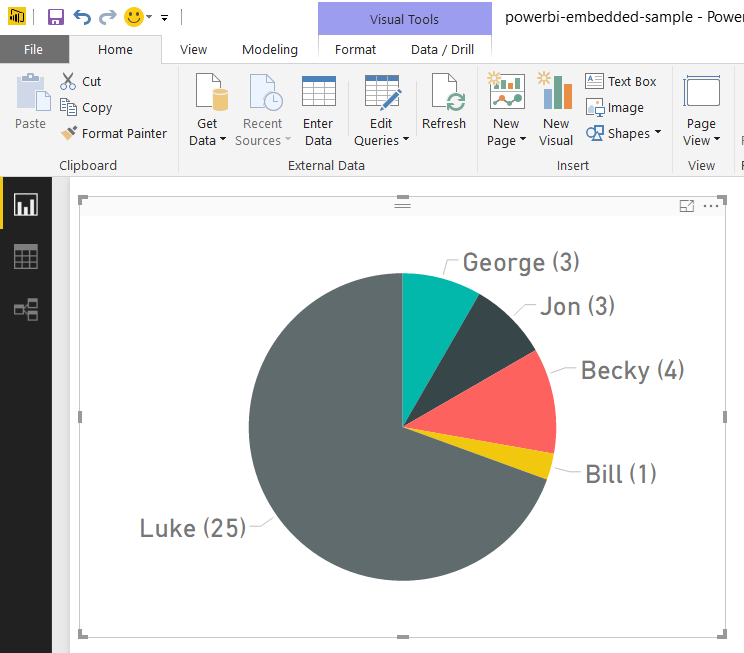Insert a New Visual
The image size is (744, 653).
pos(556,93)
